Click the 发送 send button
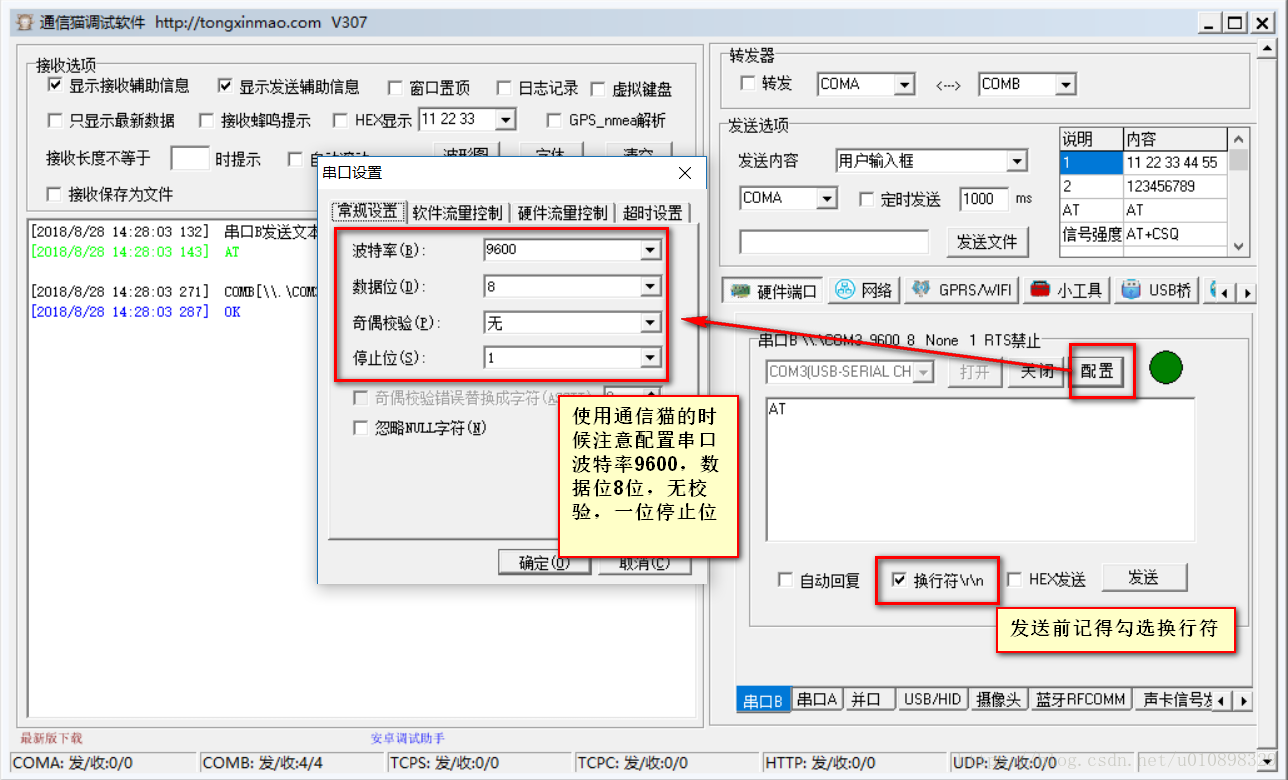Screen dimensions: 1288x780 click(x=1143, y=577)
